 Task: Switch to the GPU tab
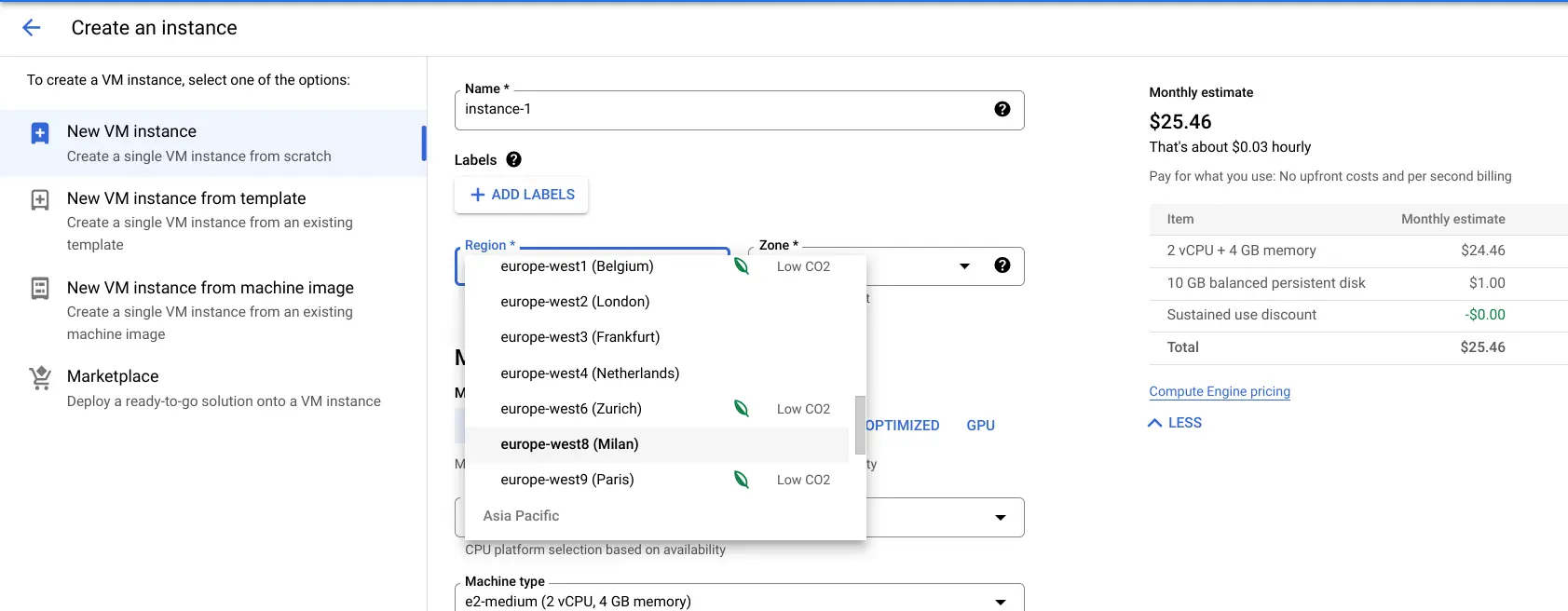(x=980, y=425)
